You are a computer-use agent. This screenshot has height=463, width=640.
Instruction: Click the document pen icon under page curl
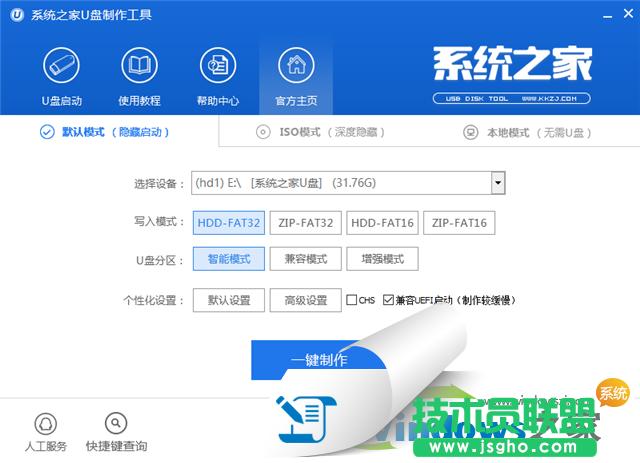coord(302,413)
